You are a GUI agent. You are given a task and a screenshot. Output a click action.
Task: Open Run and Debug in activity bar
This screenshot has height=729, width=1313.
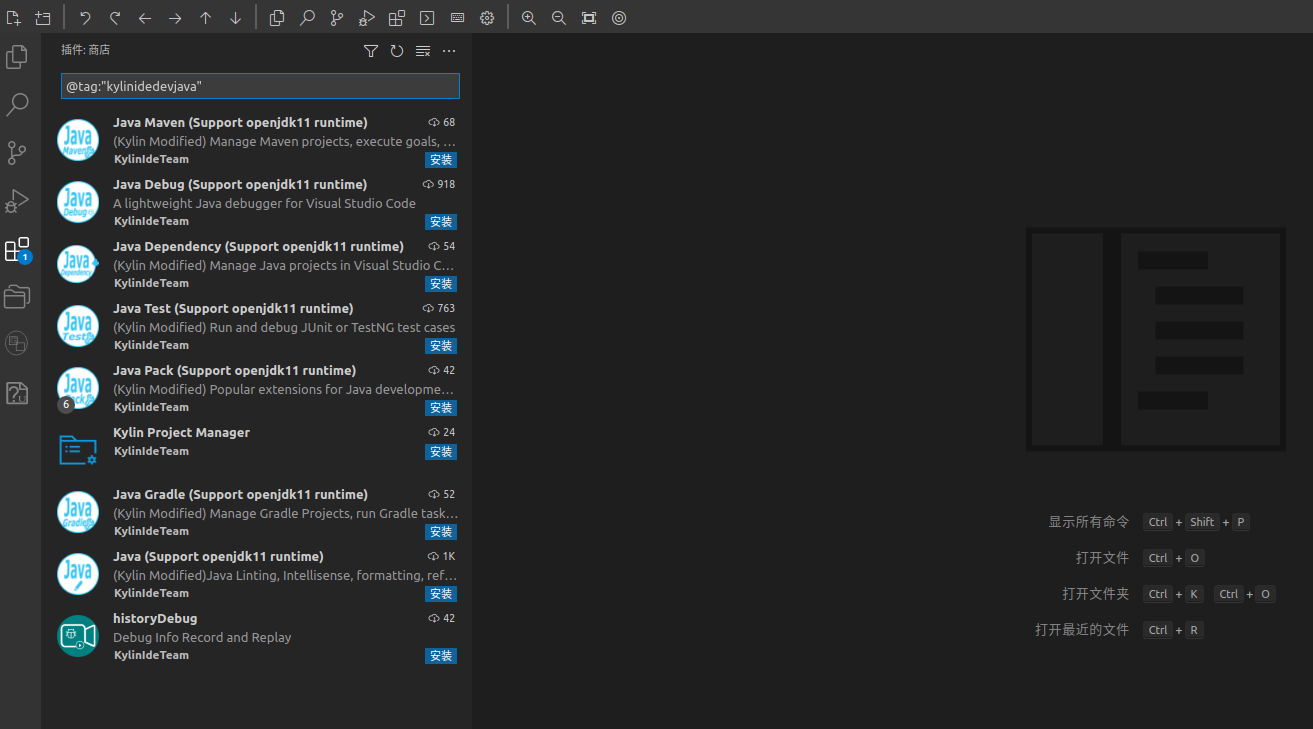[17, 201]
